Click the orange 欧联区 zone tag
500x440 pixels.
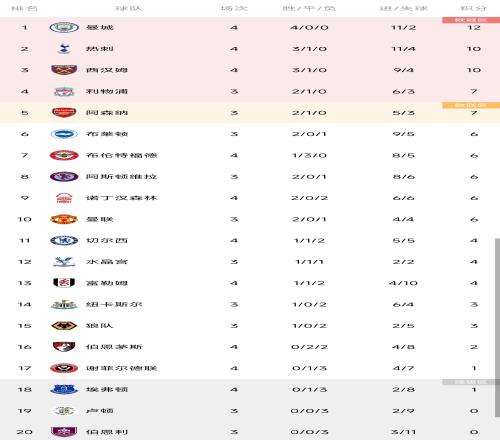(471, 105)
